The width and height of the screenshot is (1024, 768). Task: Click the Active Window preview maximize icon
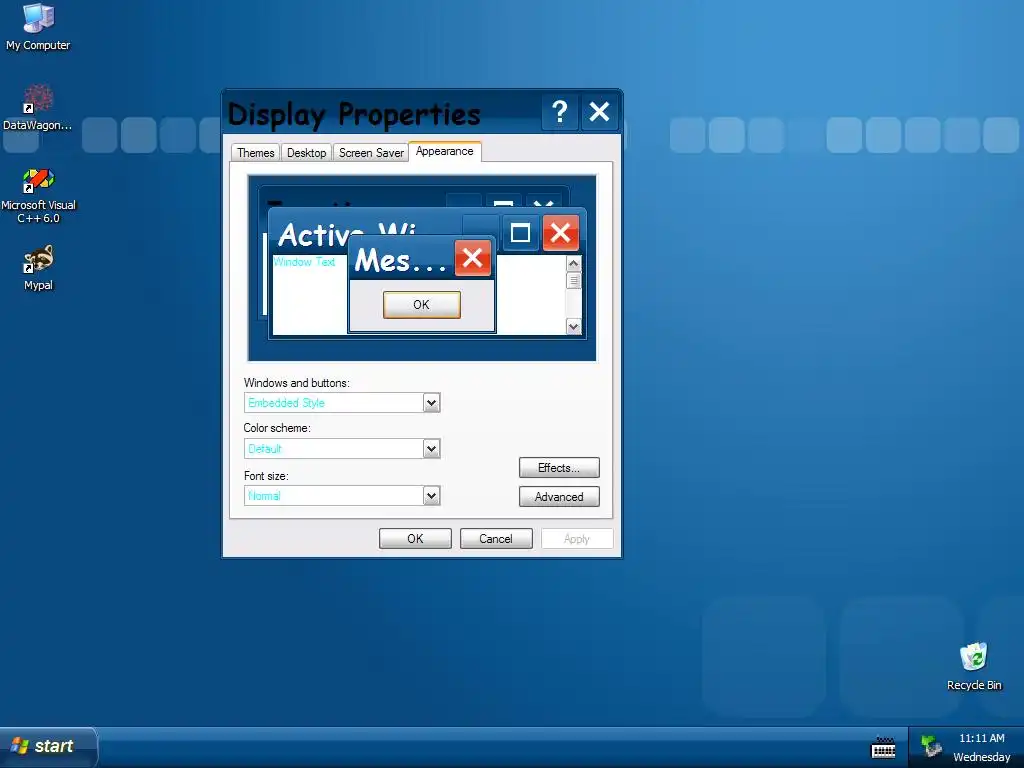click(x=520, y=232)
